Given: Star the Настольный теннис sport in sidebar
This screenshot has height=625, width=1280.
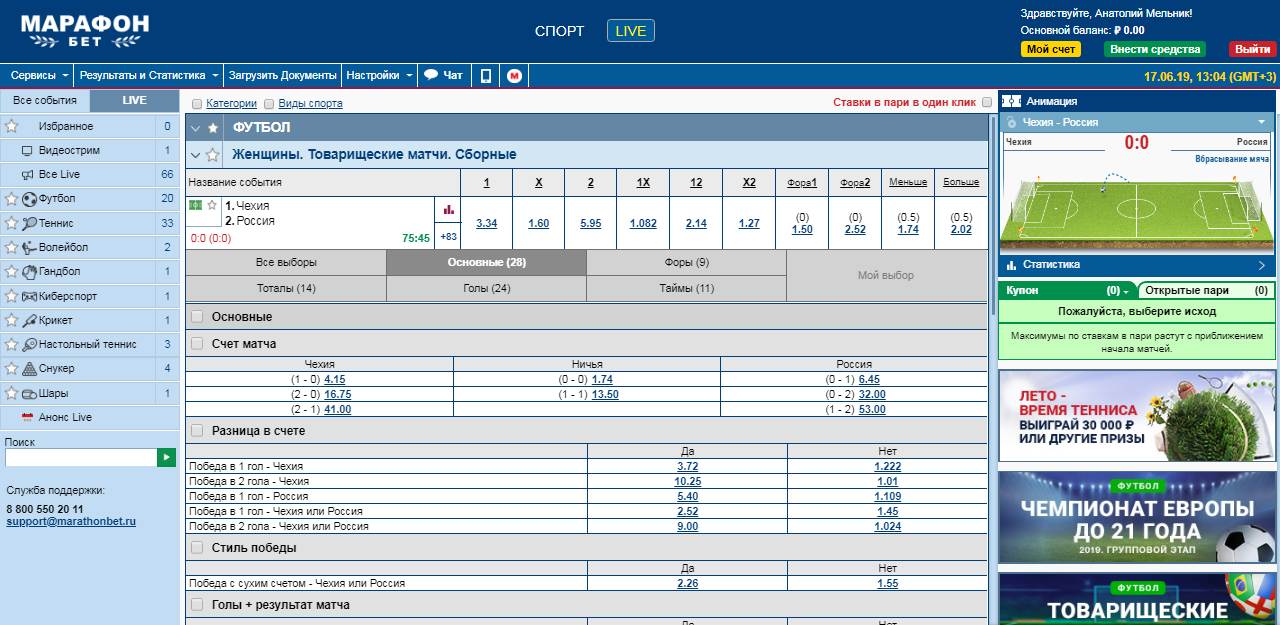Looking at the screenshot, I should [x=12, y=344].
